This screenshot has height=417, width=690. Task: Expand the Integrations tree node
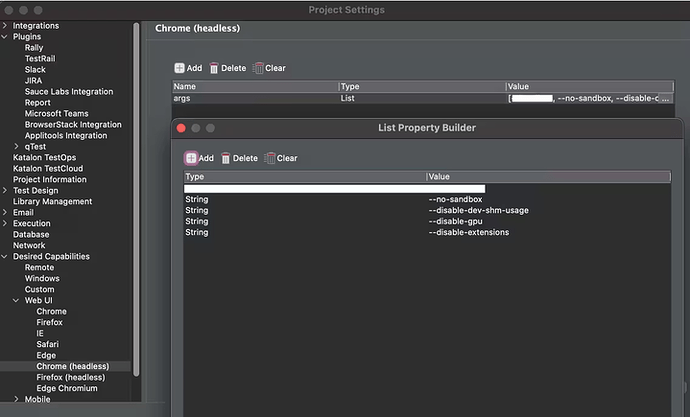click(5, 26)
